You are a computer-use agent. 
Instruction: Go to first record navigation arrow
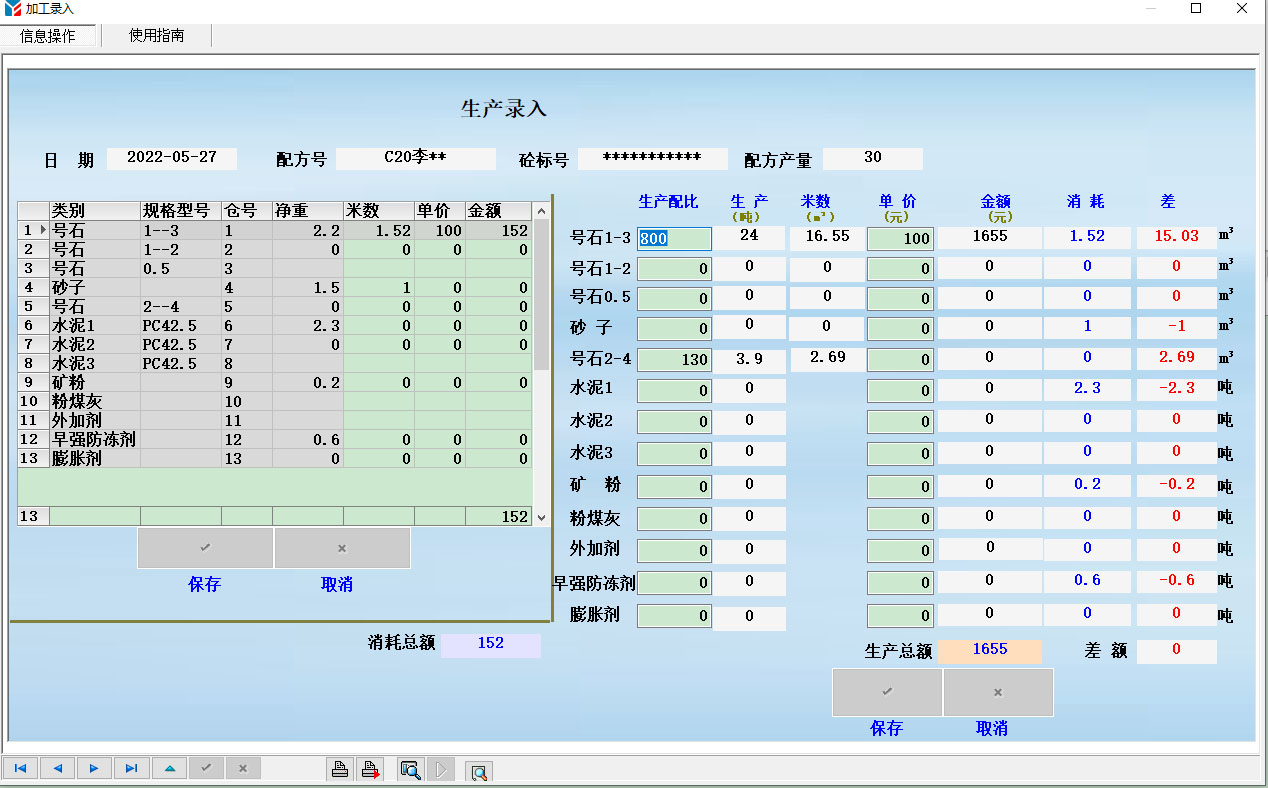click(x=20, y=768)
